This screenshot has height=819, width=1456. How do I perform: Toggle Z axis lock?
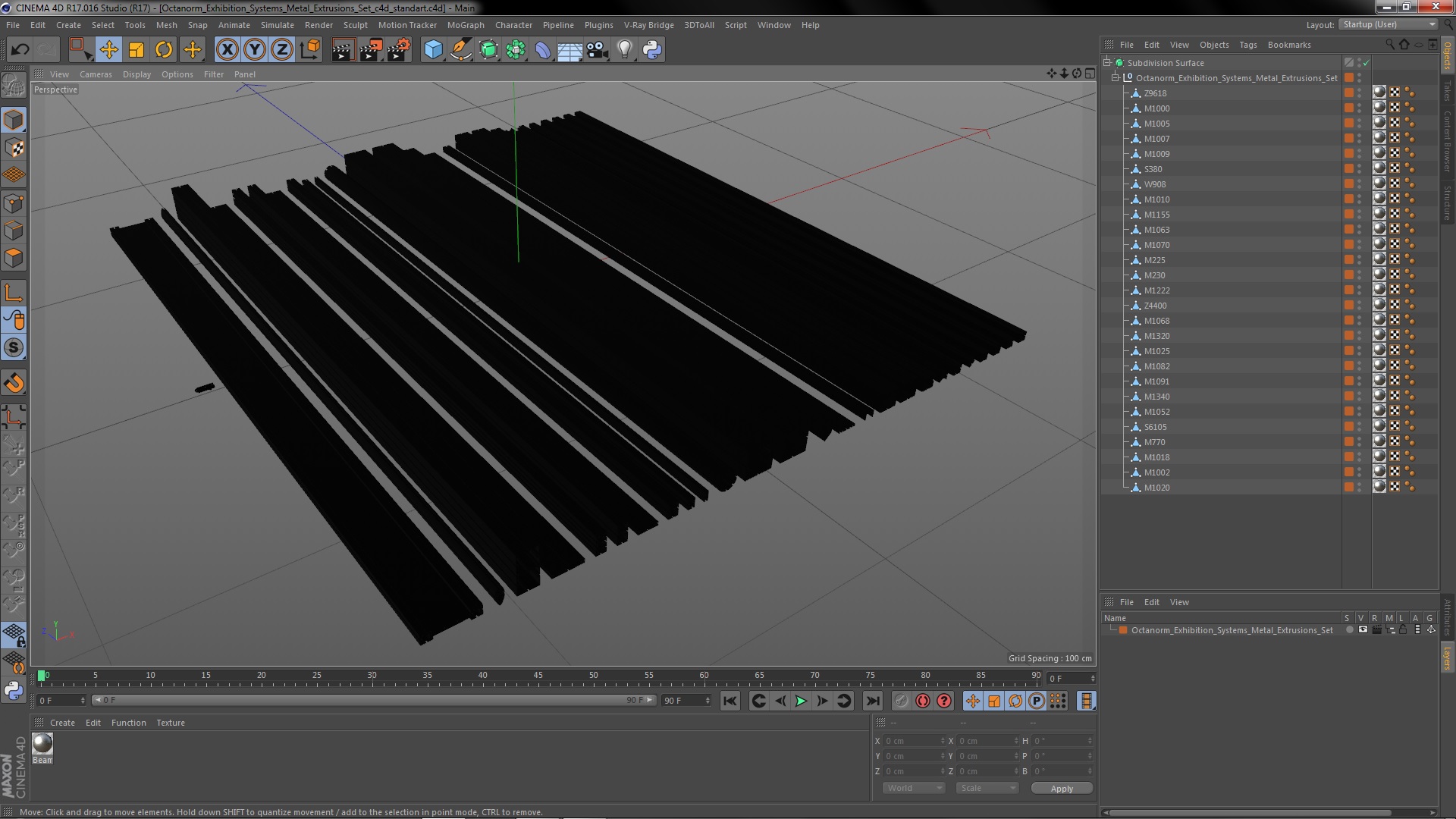(282, 50)
